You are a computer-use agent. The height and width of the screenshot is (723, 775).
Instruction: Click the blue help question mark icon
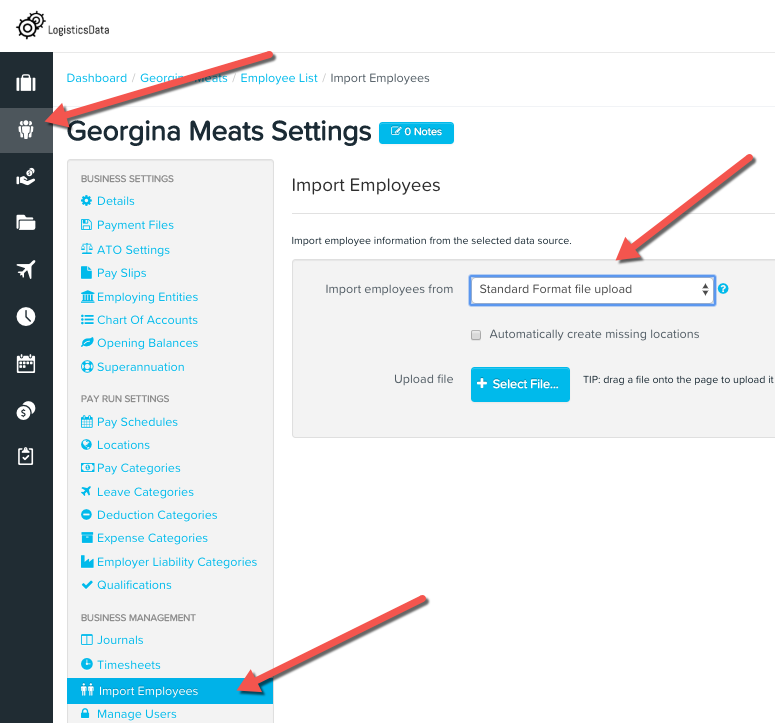(x=723, y=289)
